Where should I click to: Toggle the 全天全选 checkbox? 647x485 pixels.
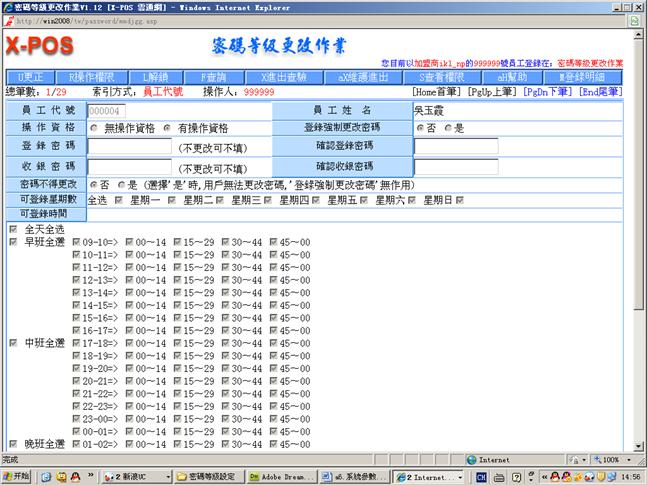click(x=12, y=229)
